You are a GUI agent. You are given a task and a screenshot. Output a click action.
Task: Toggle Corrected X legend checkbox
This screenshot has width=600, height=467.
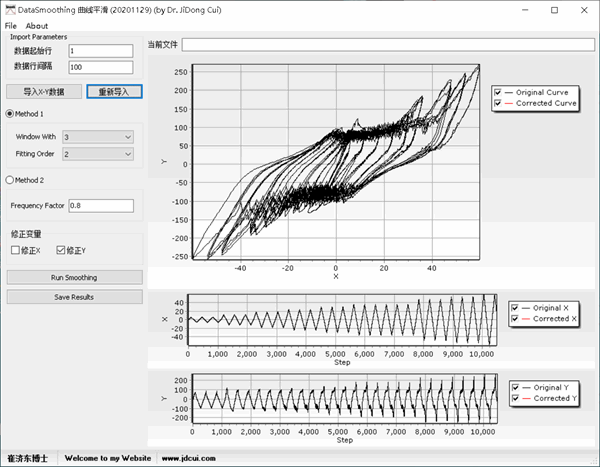pyautogui.click(x=515, y=318)
